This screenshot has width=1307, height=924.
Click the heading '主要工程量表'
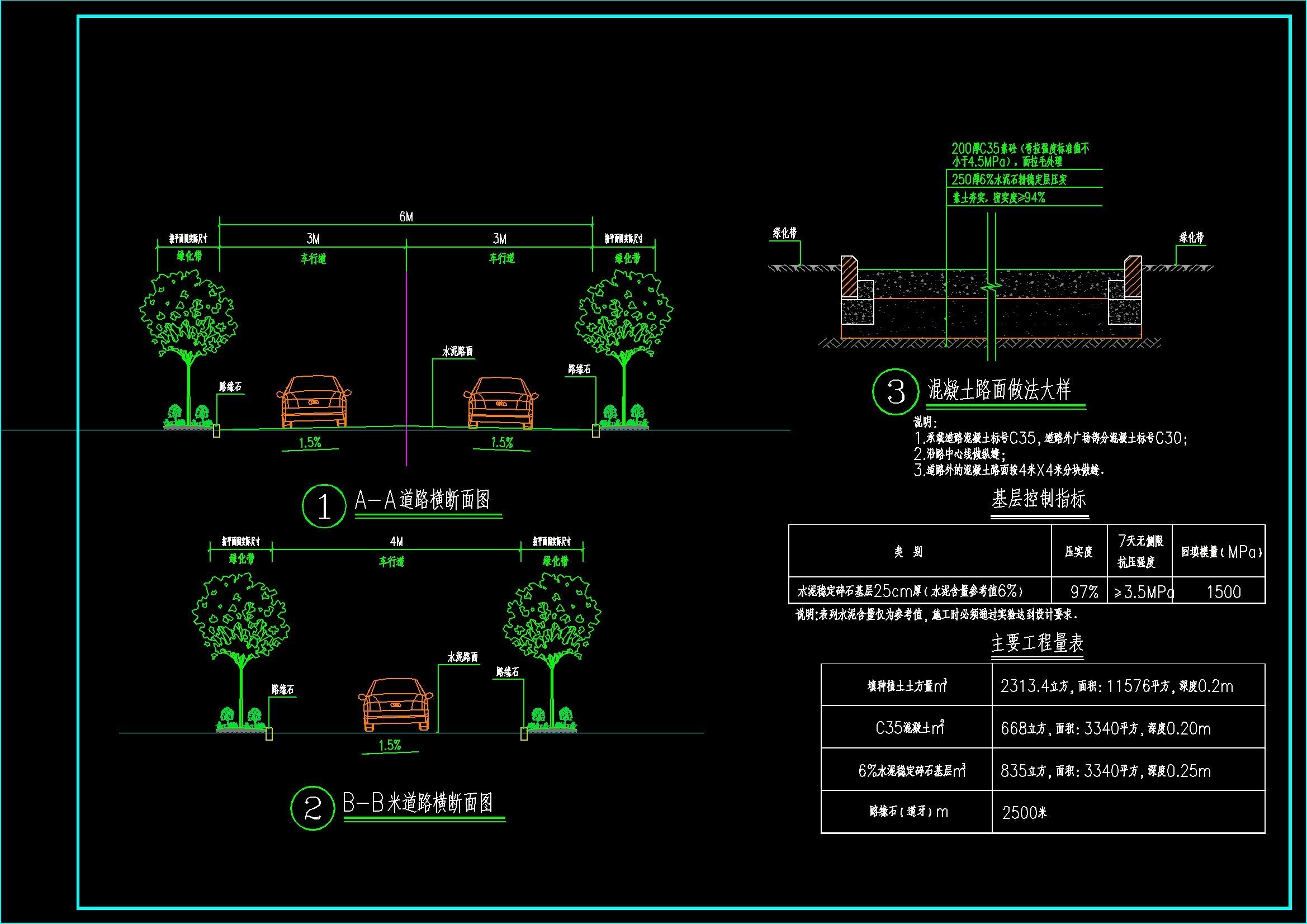tap(1037, 643)
